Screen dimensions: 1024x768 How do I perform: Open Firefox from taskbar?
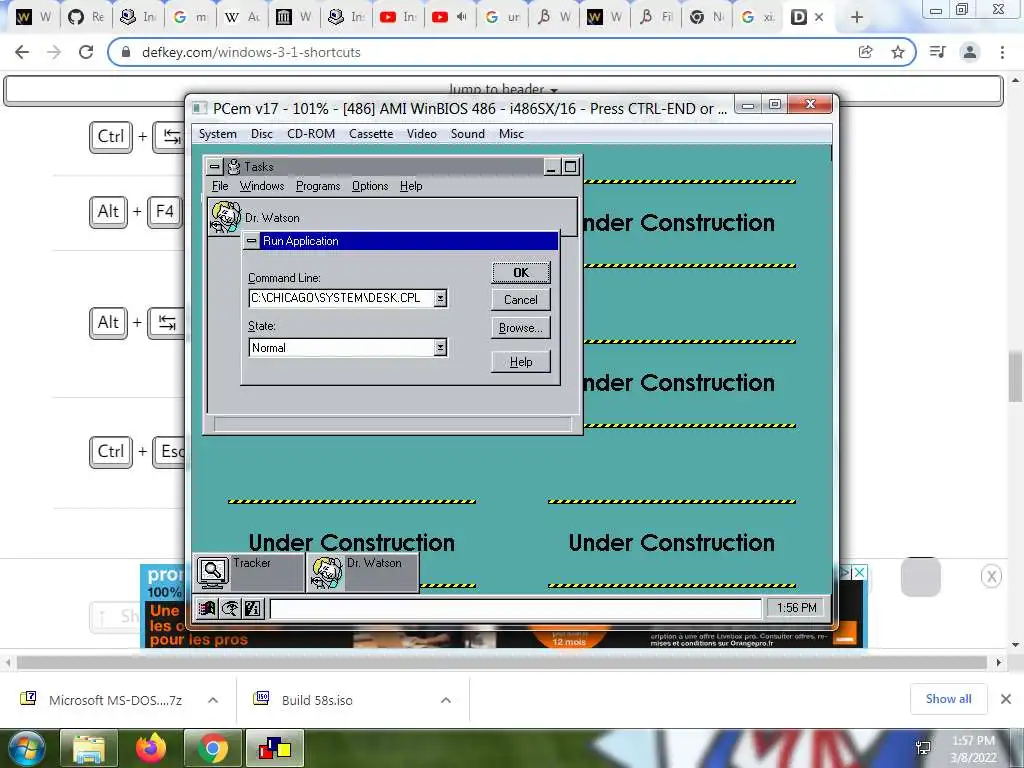point(151,748)
